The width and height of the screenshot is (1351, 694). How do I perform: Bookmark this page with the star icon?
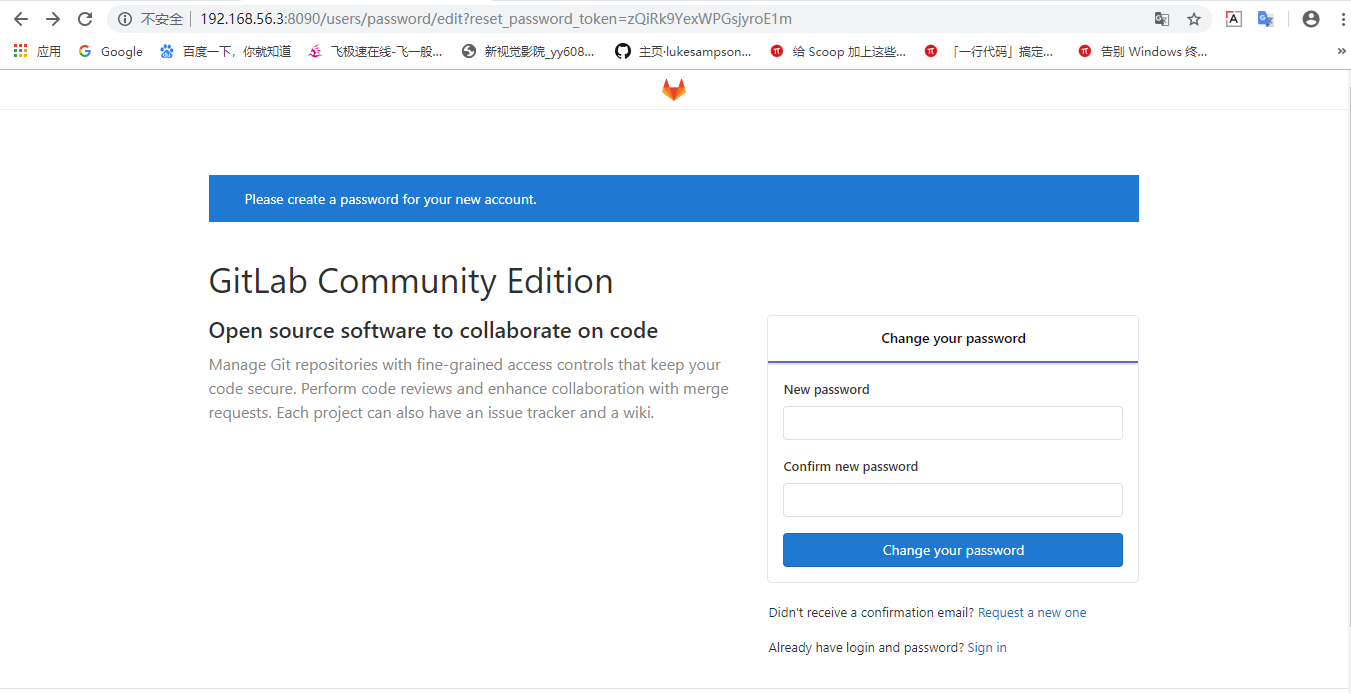1194,19
